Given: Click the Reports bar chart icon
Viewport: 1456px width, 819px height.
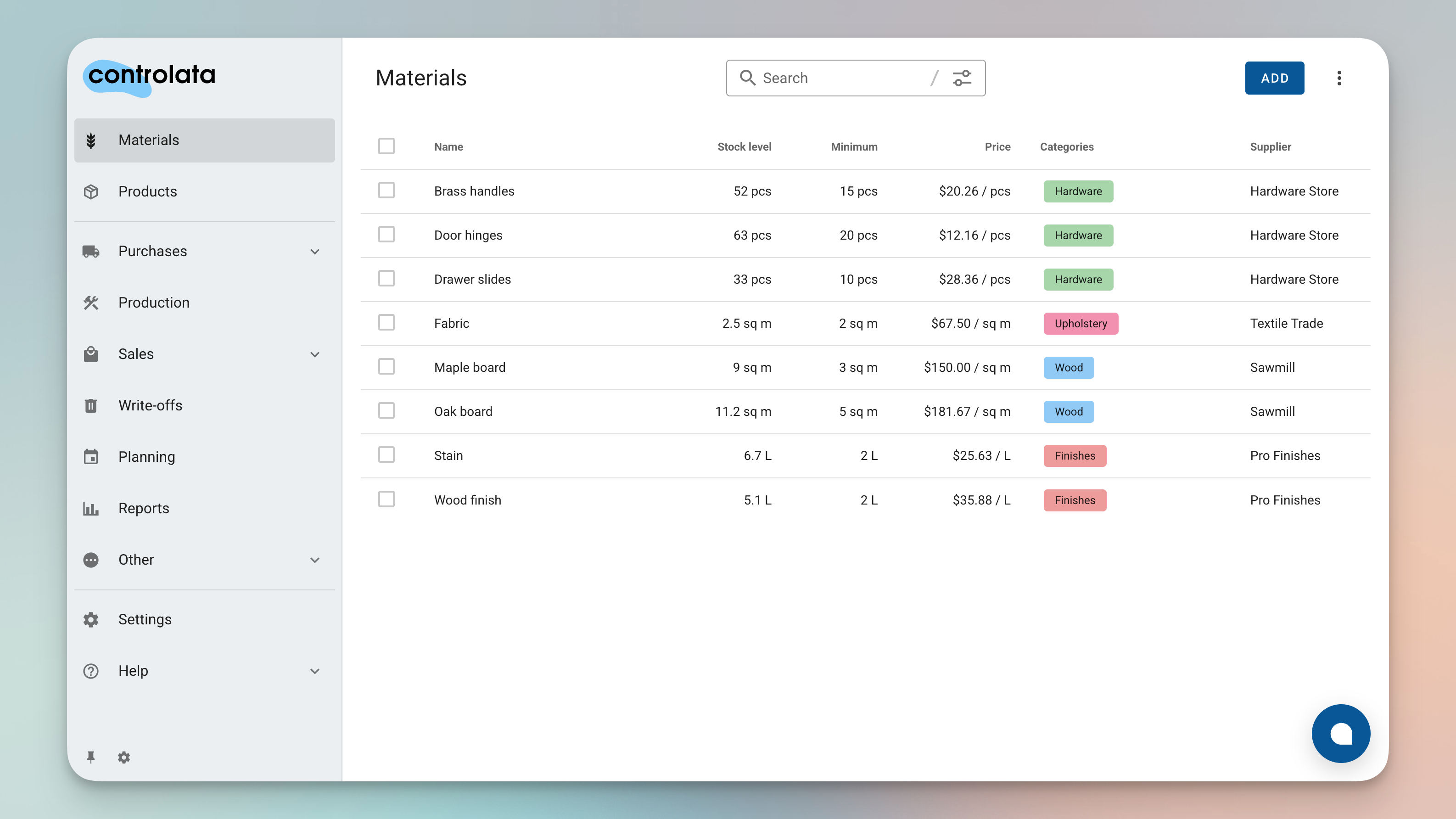Looking at the screenshot, I should click(91, 509).
